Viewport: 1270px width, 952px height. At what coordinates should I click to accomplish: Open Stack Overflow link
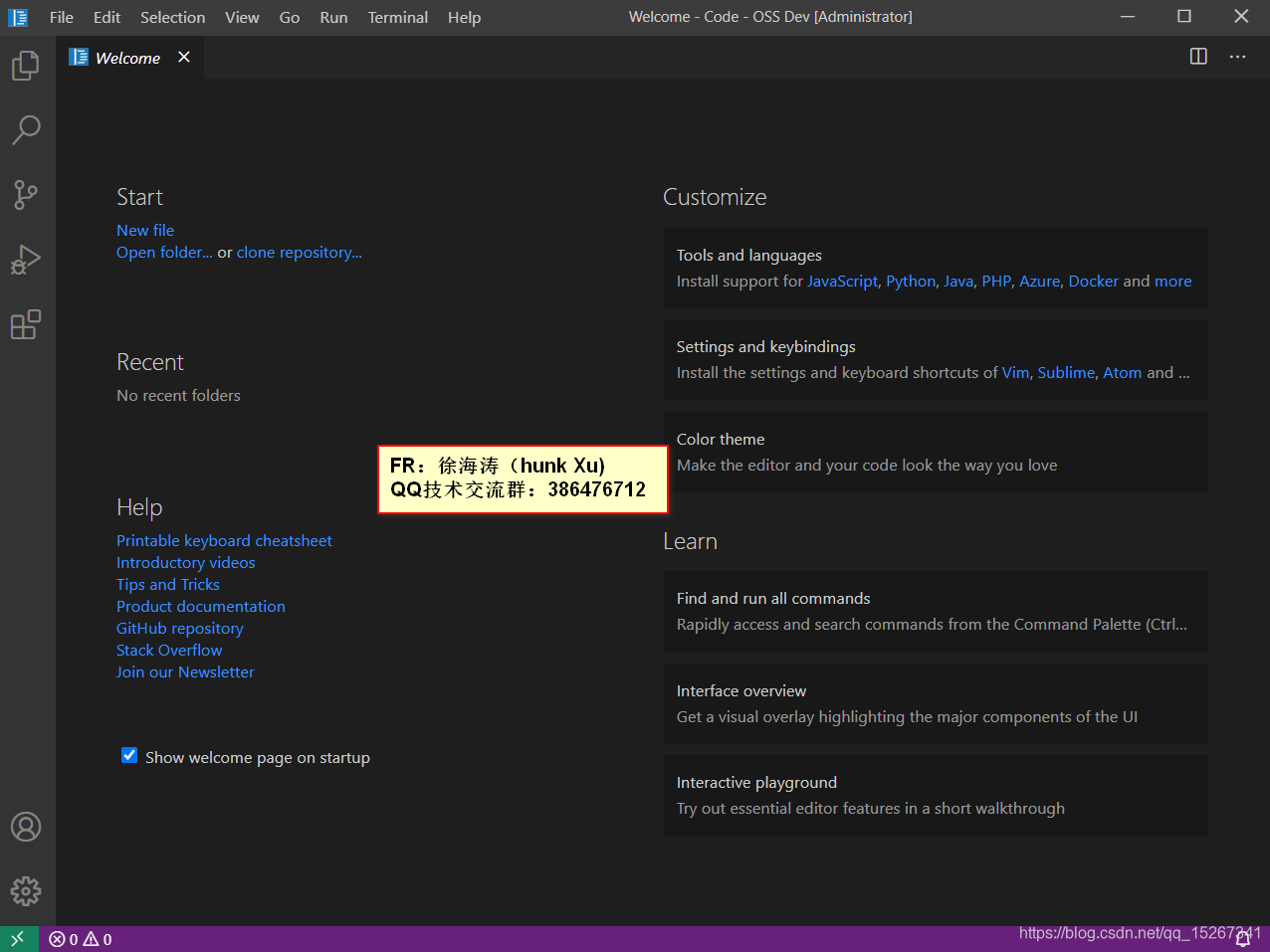pyautogui.click(x=169, y=650)
